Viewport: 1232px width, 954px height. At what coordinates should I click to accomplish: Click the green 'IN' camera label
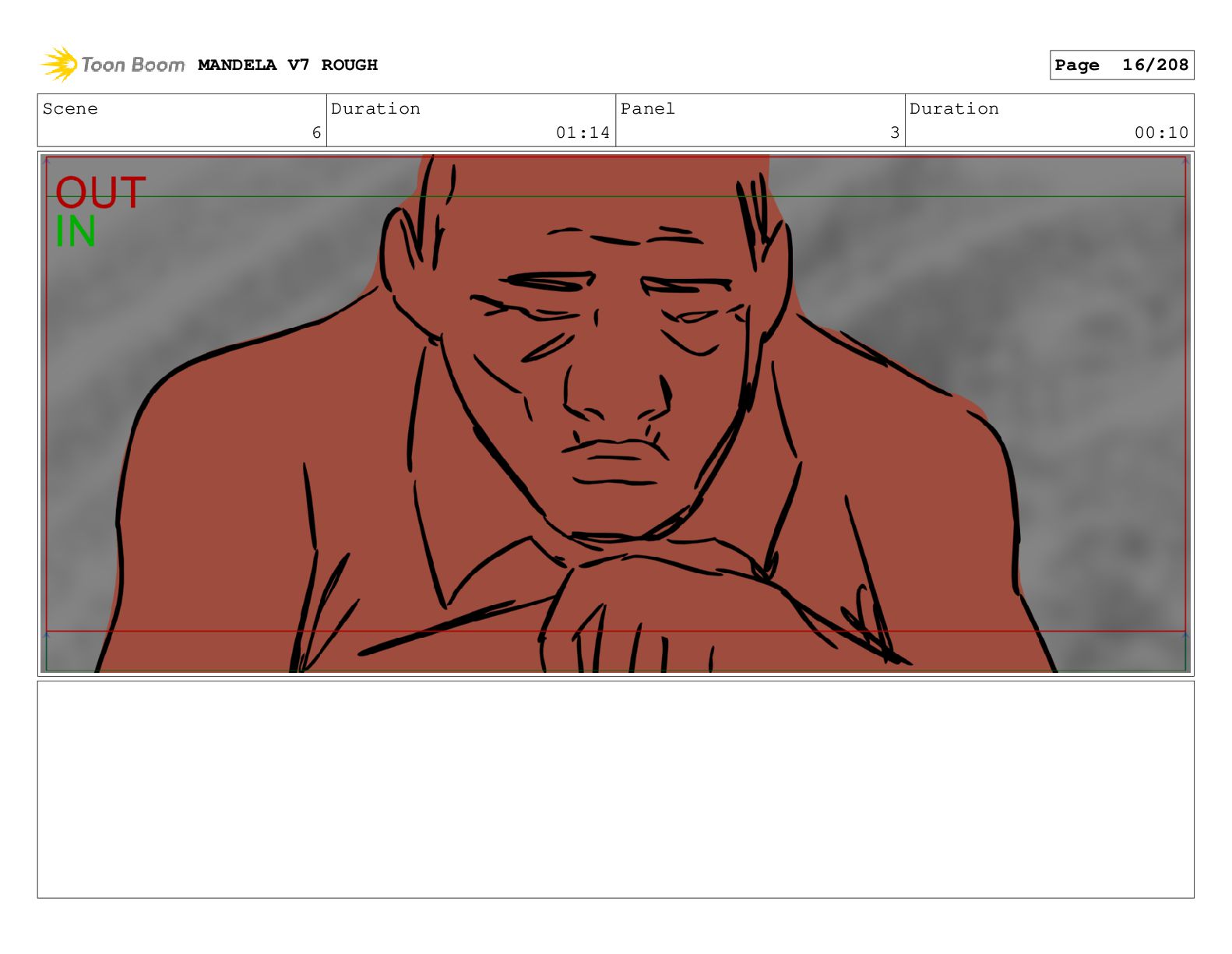point(76,231)
